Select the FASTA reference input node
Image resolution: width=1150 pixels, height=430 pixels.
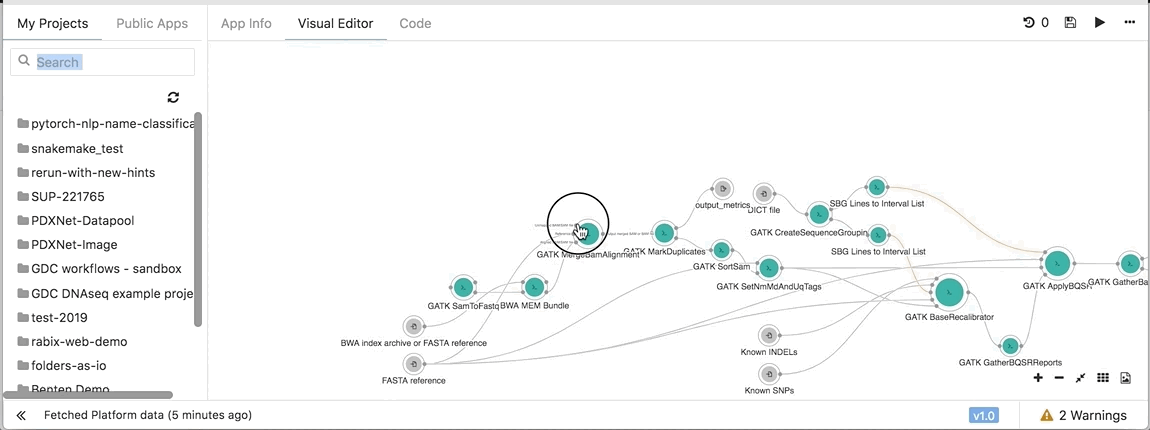(414, 363)
